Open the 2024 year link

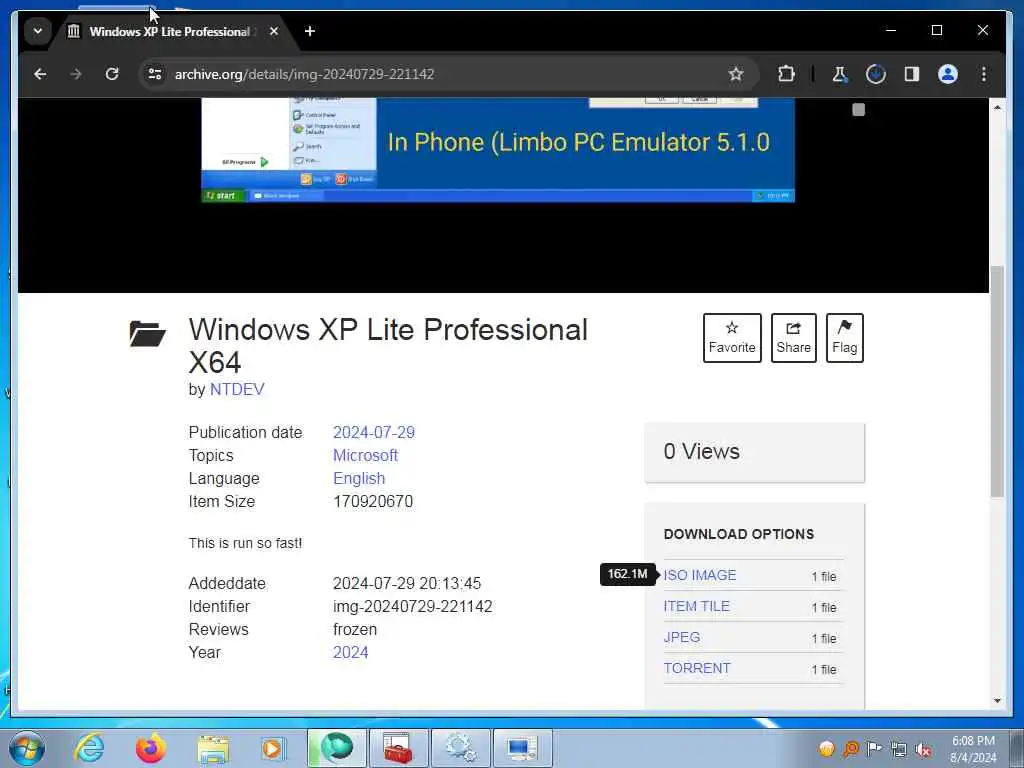click(350, 652)
